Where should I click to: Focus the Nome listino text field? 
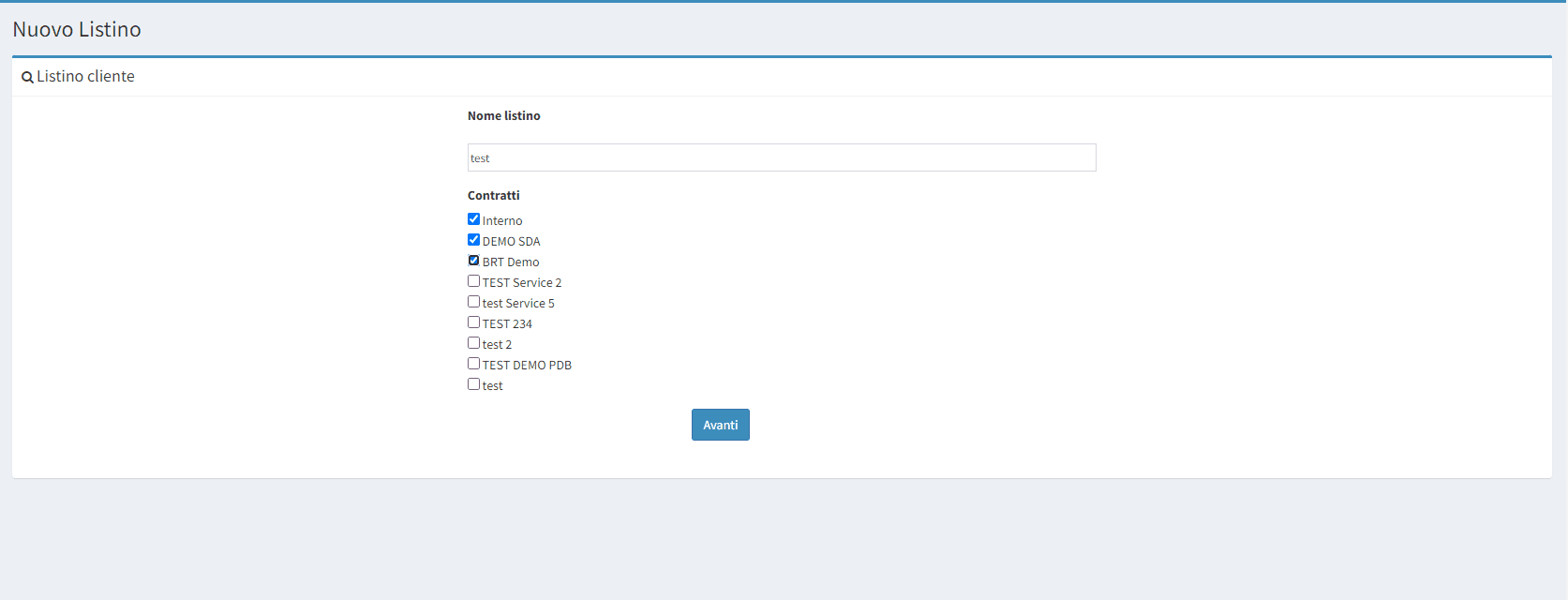click(781, 157)
